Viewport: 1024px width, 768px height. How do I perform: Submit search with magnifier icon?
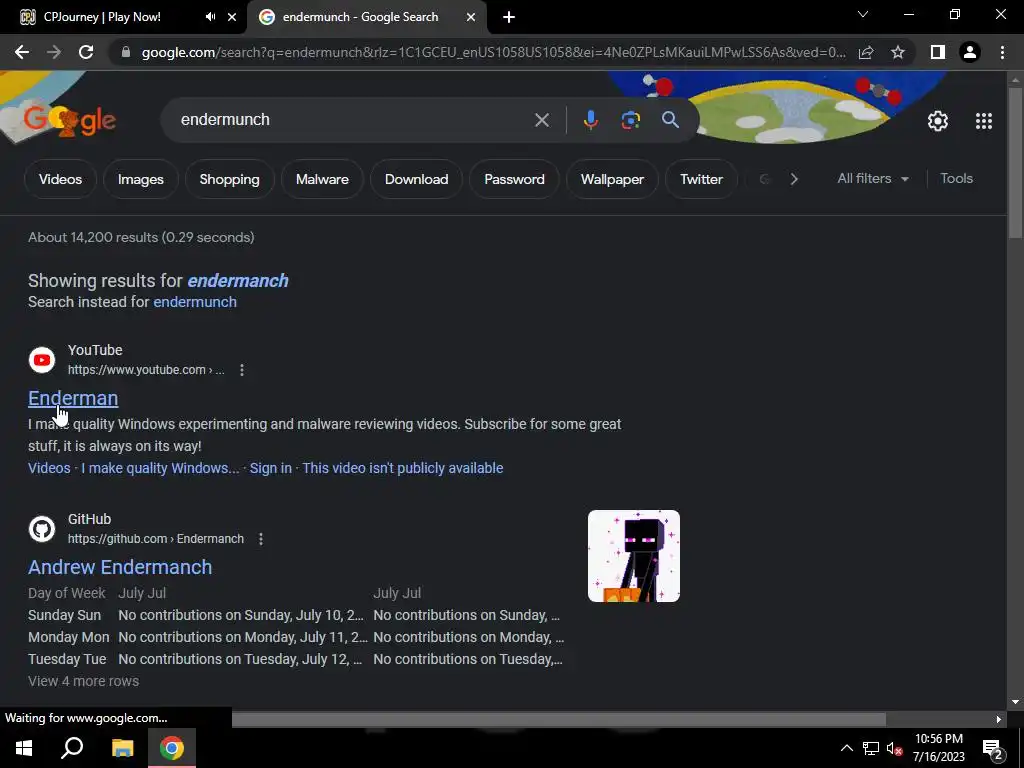(x=670, y=120)
